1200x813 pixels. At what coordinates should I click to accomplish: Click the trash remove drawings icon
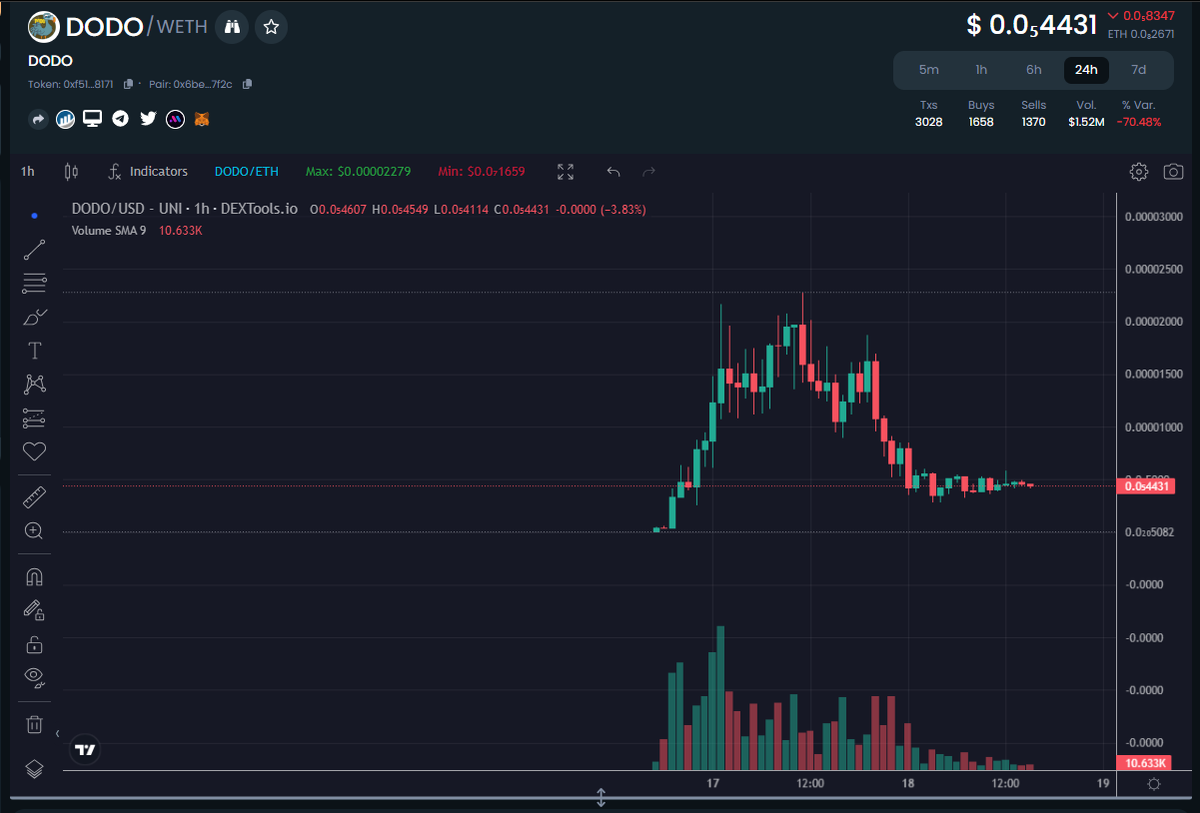34,724
